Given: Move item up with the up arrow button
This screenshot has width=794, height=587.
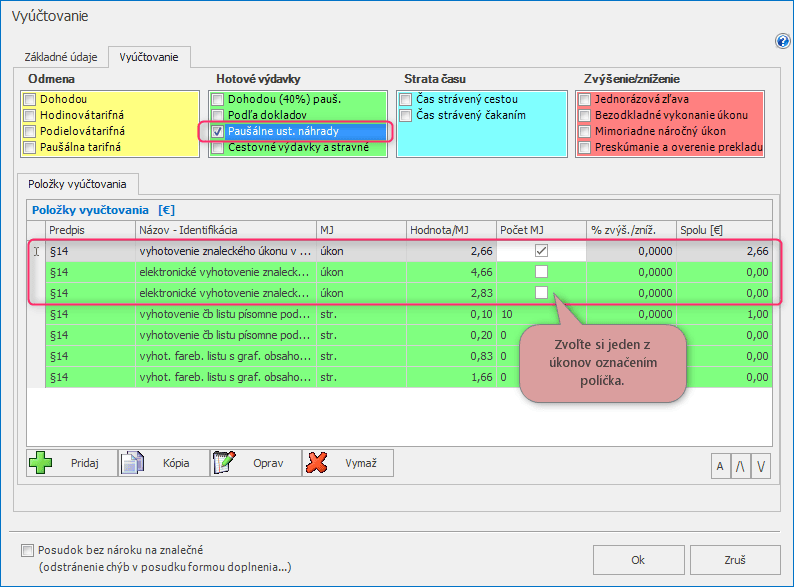Looking at the screenshot, I should pyautogui.click(x=741, y=465).
